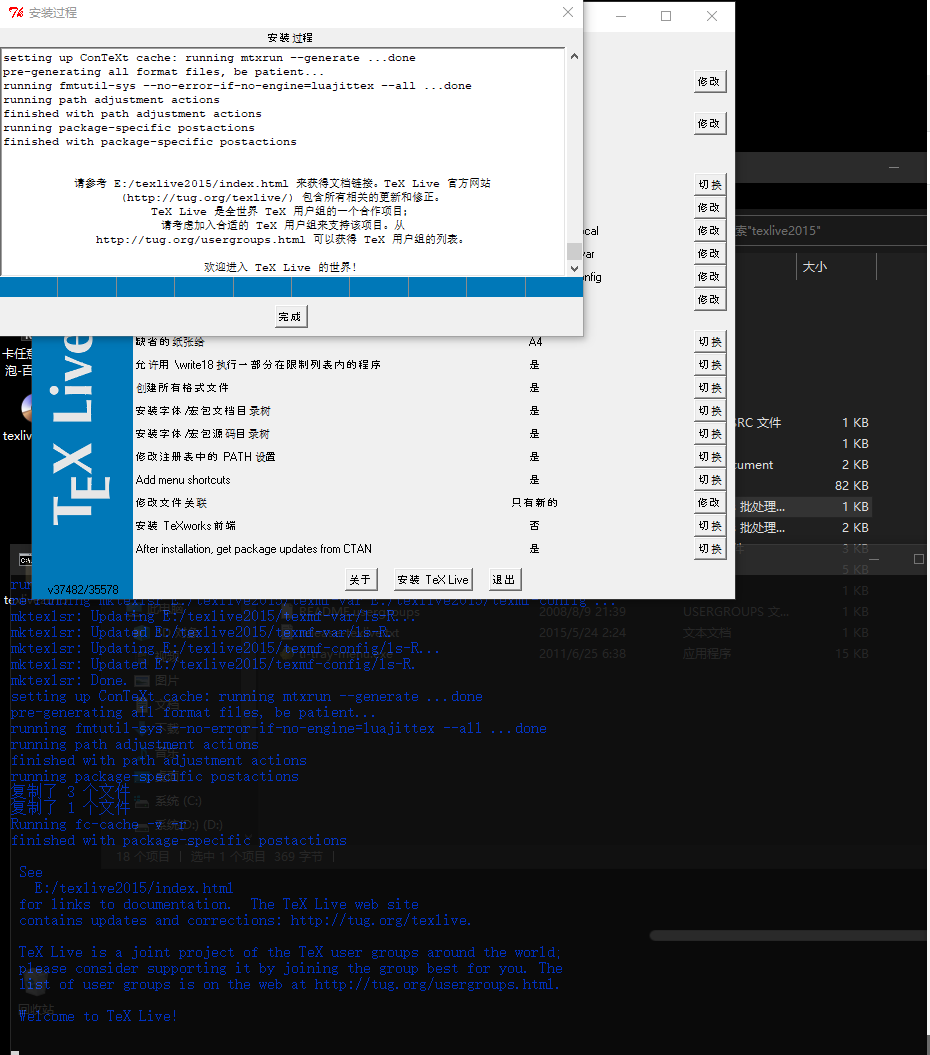Viewport: 930px width, 1055px height.
Task: Maximize the TeX Live installer window
Action: pos(666,16)
